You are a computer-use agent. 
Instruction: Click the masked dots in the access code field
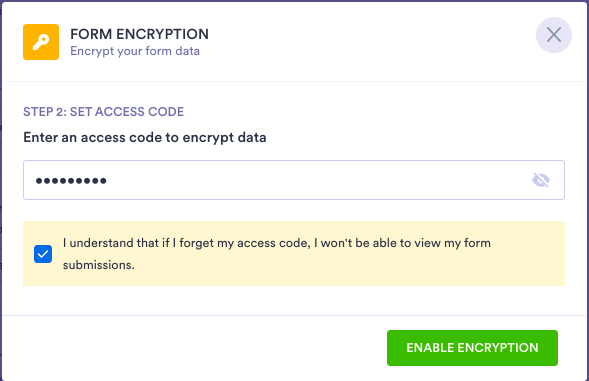click(71, 181)
